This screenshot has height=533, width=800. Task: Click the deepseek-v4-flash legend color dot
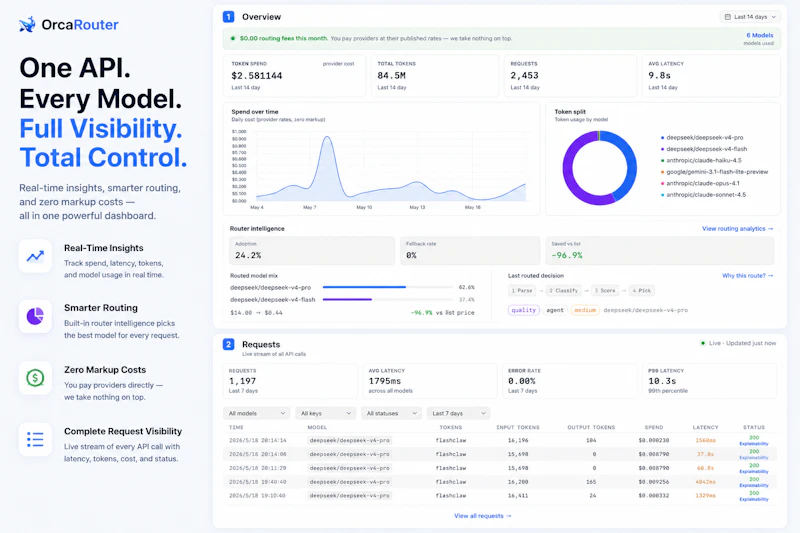click(662, 149)
